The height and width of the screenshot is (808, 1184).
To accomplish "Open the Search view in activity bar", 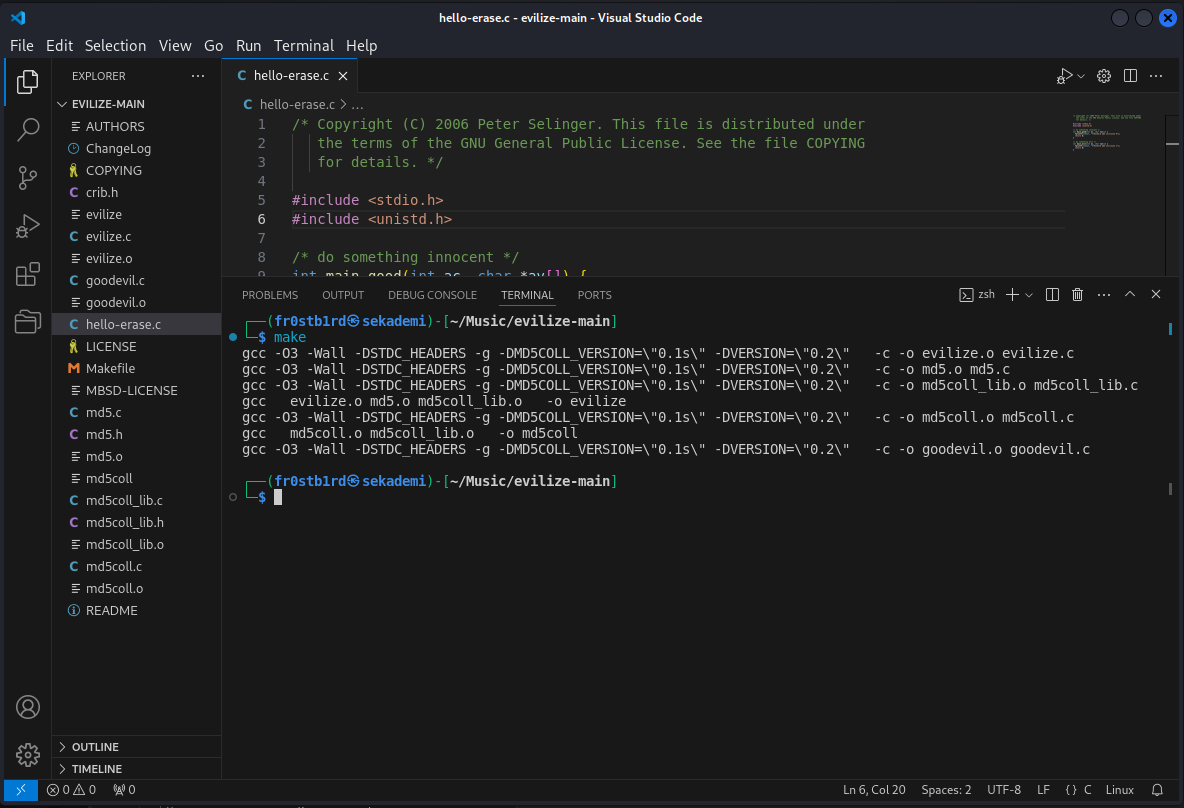I will coord(28,129).
